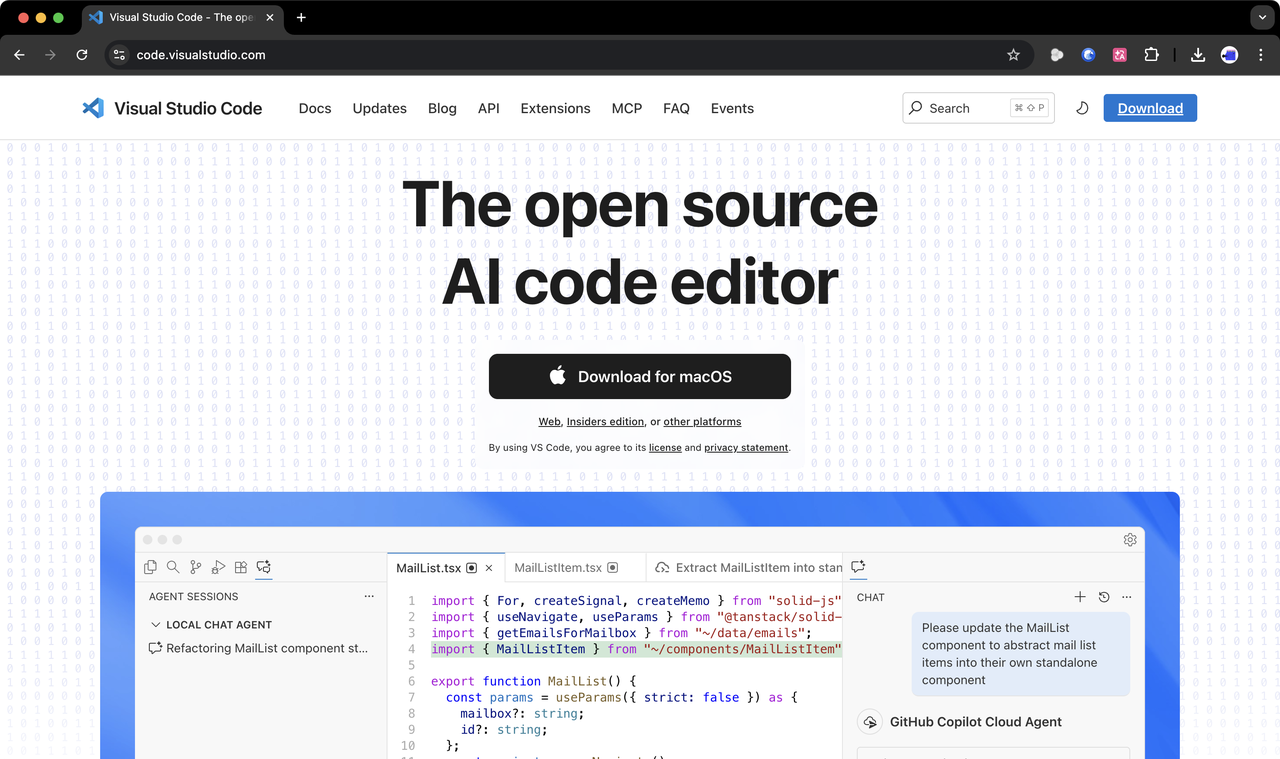Viewport: 1280px width, 759px height.
Task: Click the modified indicator on the MailListItem.tsx tab
Action: click(x=613, y=568)
